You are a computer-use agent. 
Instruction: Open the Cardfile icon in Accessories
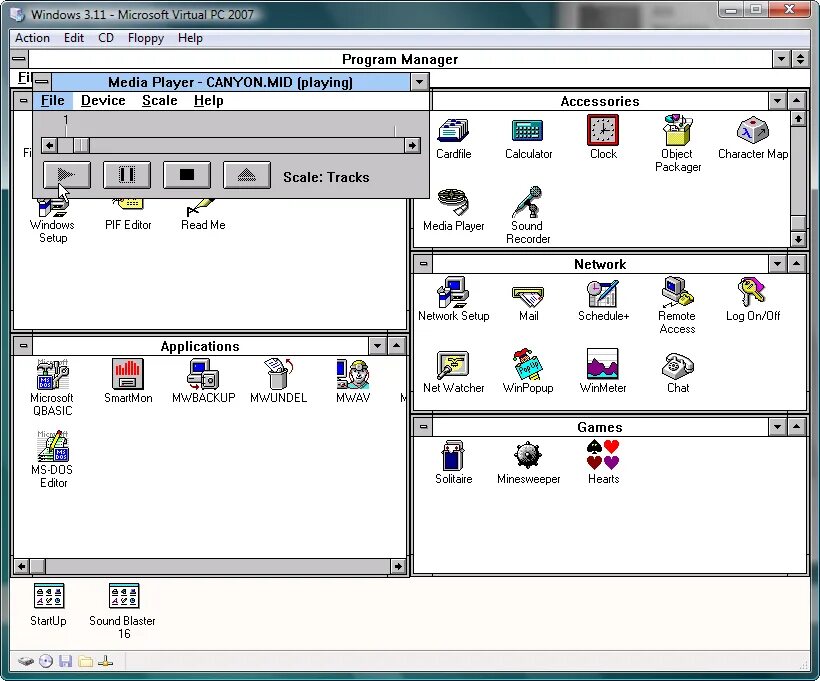coord(453,131)
